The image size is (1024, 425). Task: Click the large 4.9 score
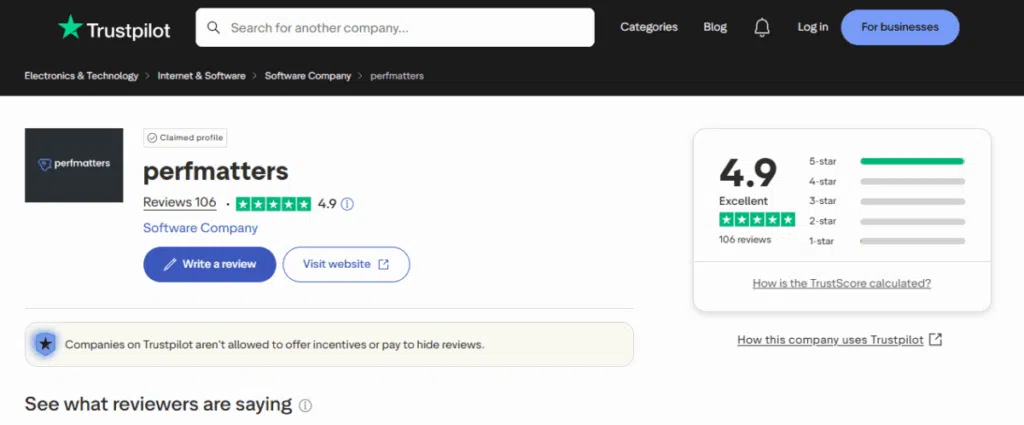click(x=748, y=173)
